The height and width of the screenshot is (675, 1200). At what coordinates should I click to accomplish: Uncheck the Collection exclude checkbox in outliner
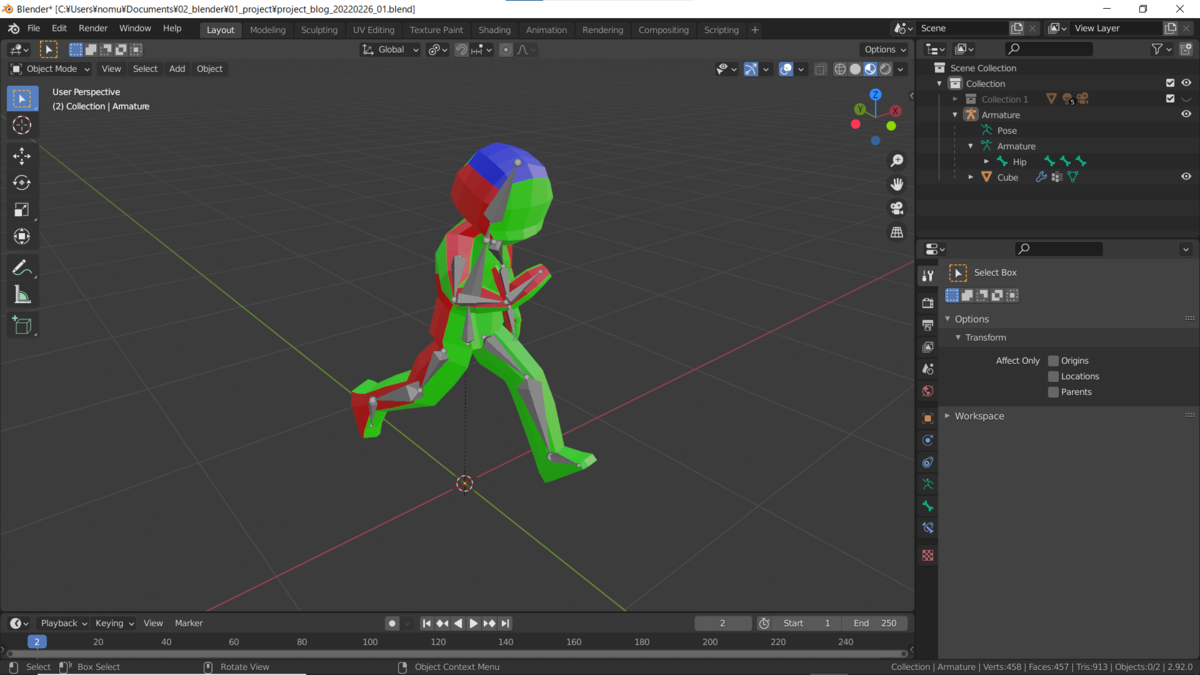pos(1170,84)
